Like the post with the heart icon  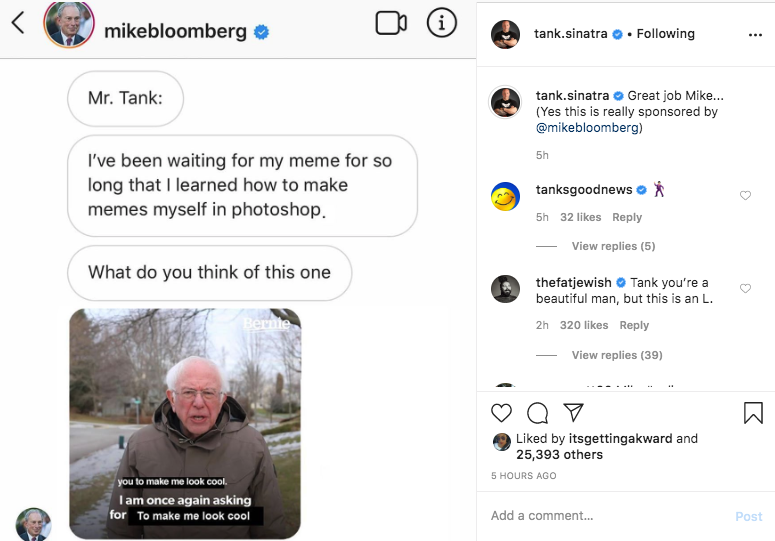502,413
